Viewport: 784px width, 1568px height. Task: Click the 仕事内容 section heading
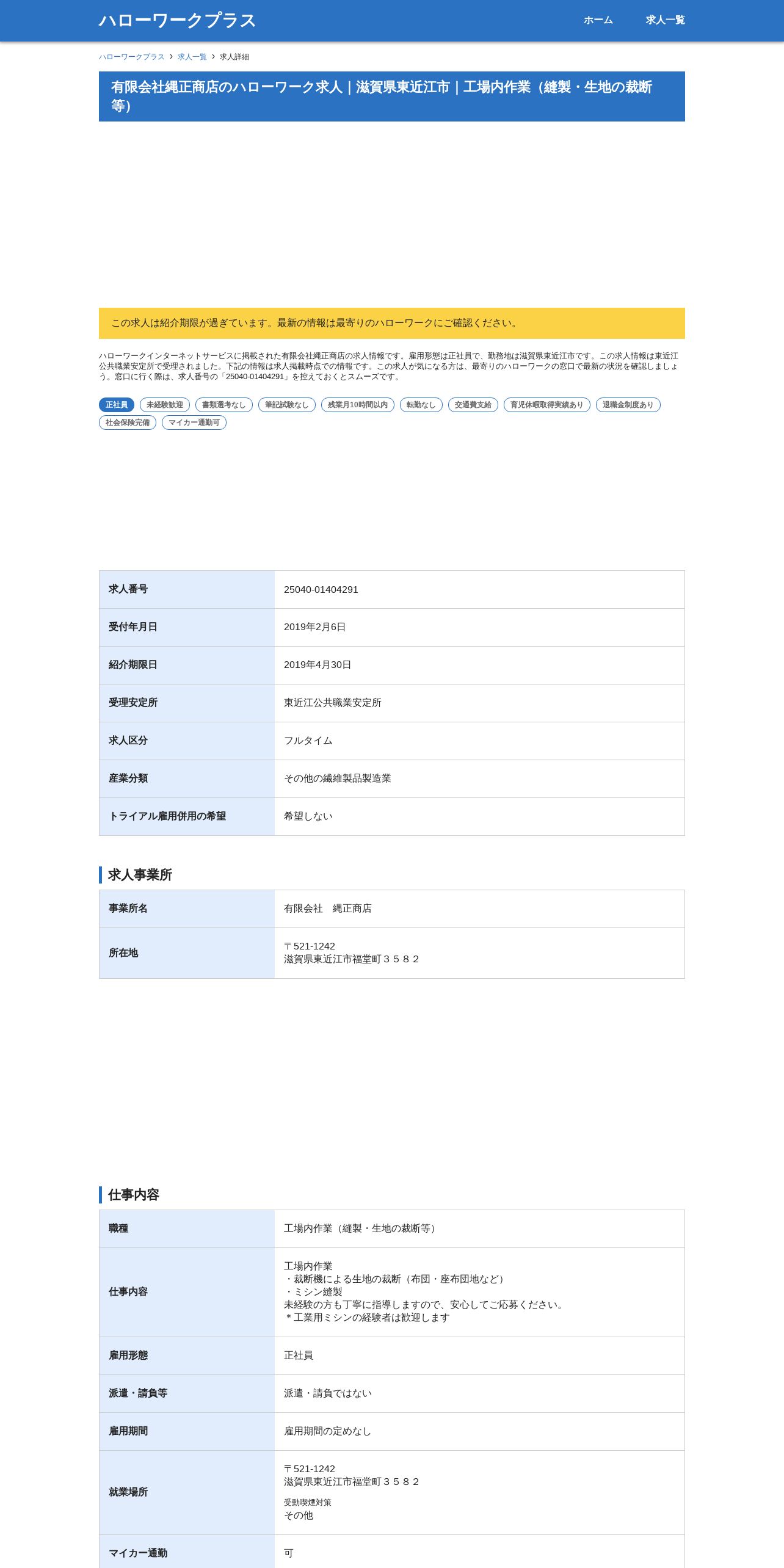coord(134,1195)
